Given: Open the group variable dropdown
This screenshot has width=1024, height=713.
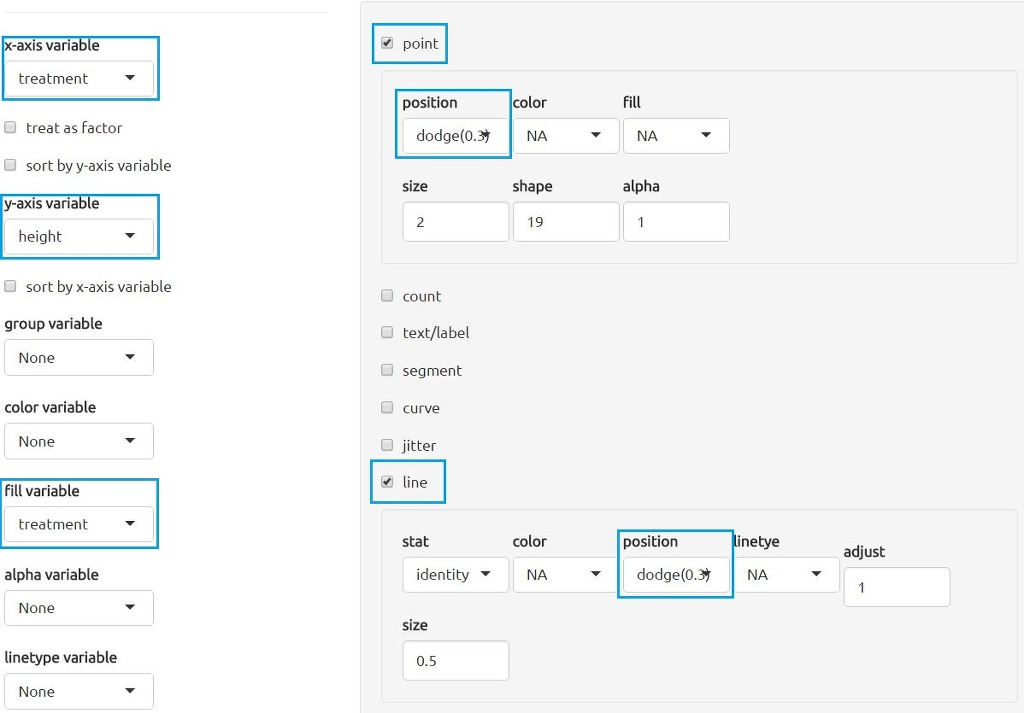Looking at the screenshot, I should point(79,358).
